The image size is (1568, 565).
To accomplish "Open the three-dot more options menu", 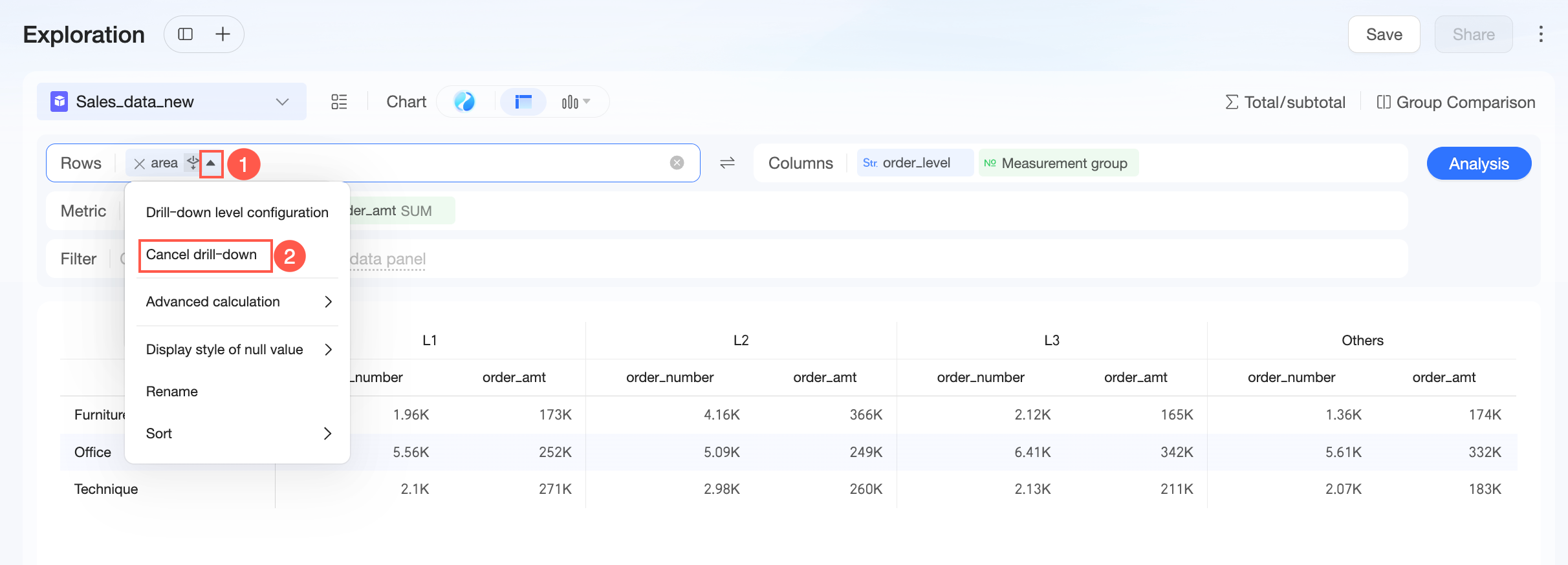I will pyautogui.click(x=1541, y=34).
